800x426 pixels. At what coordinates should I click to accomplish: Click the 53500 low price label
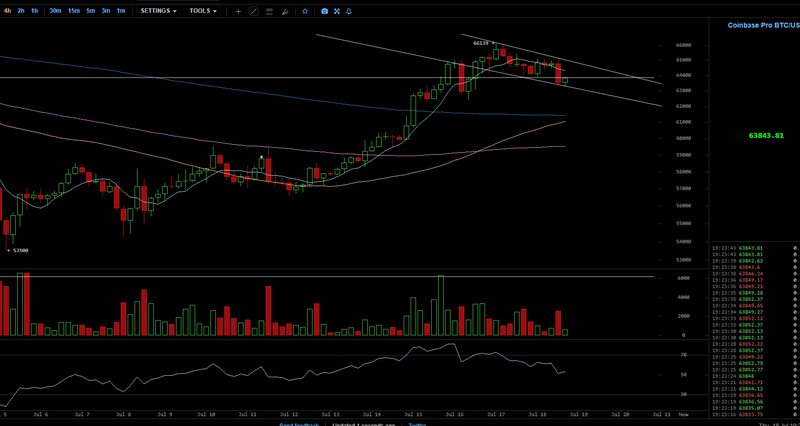20,250
